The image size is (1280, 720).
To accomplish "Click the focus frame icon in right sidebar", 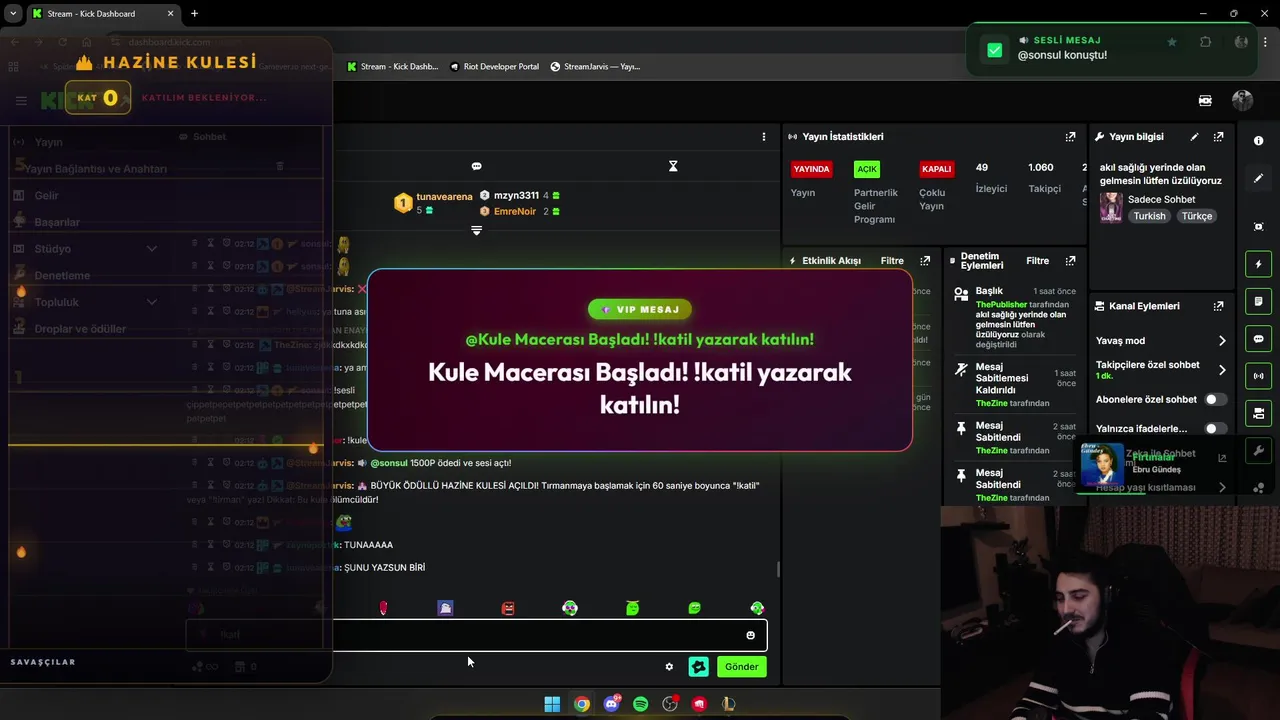I will coord(1258,227).
